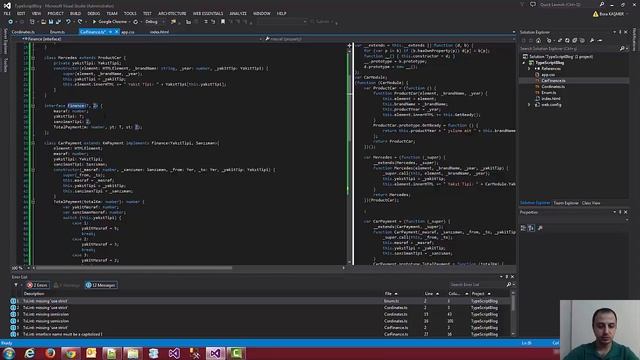Sort Error List by Project column
This screenshot has height=360, width=640.
(x=481, y=293)
